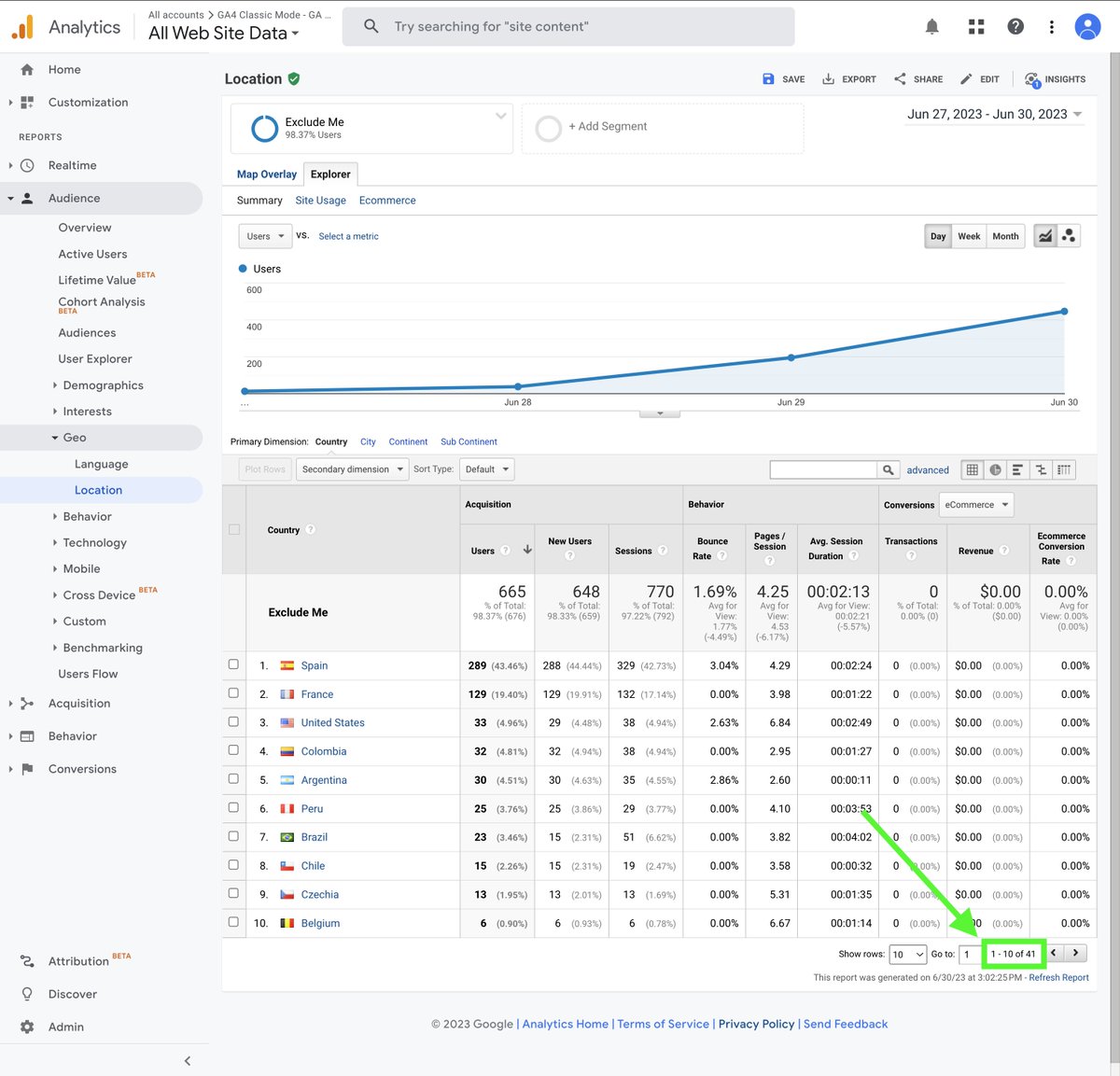The image size is (1120, 1076).
Task: Click the table search magnifier button
Action: [x=889, y=469]
